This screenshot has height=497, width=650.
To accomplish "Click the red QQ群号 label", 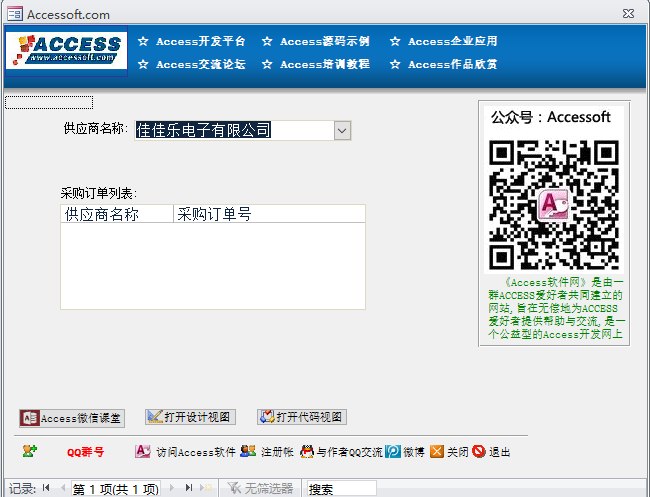I will tap(85, 452).
